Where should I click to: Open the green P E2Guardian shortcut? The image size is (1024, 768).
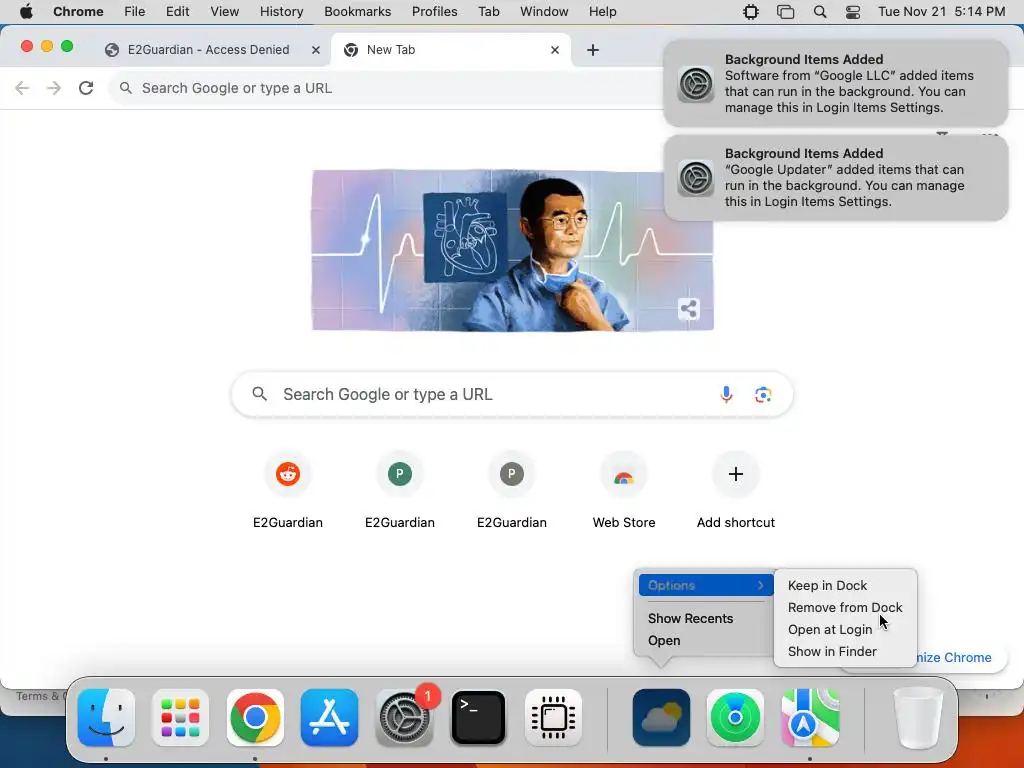coord(400,474)
